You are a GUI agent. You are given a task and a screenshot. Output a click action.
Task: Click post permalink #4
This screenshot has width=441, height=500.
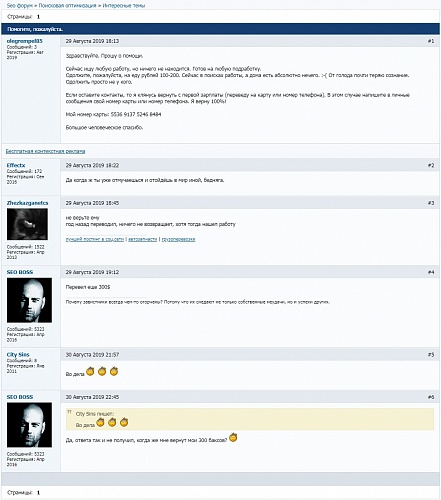coord(431,272)
